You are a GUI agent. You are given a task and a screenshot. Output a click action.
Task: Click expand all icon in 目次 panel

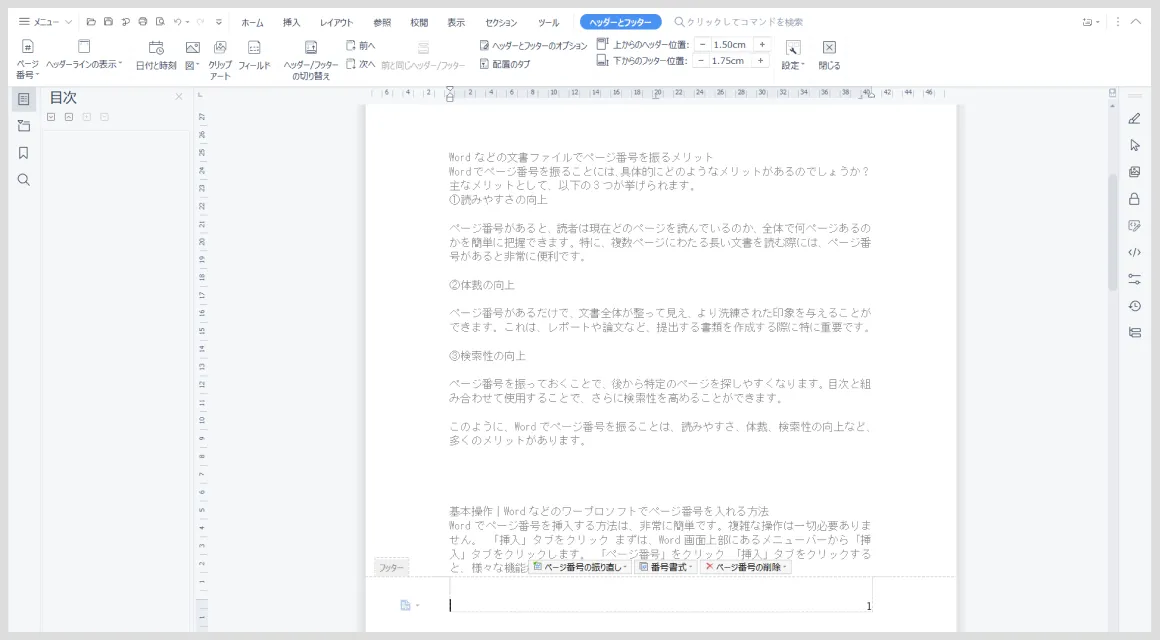[51, 117]
